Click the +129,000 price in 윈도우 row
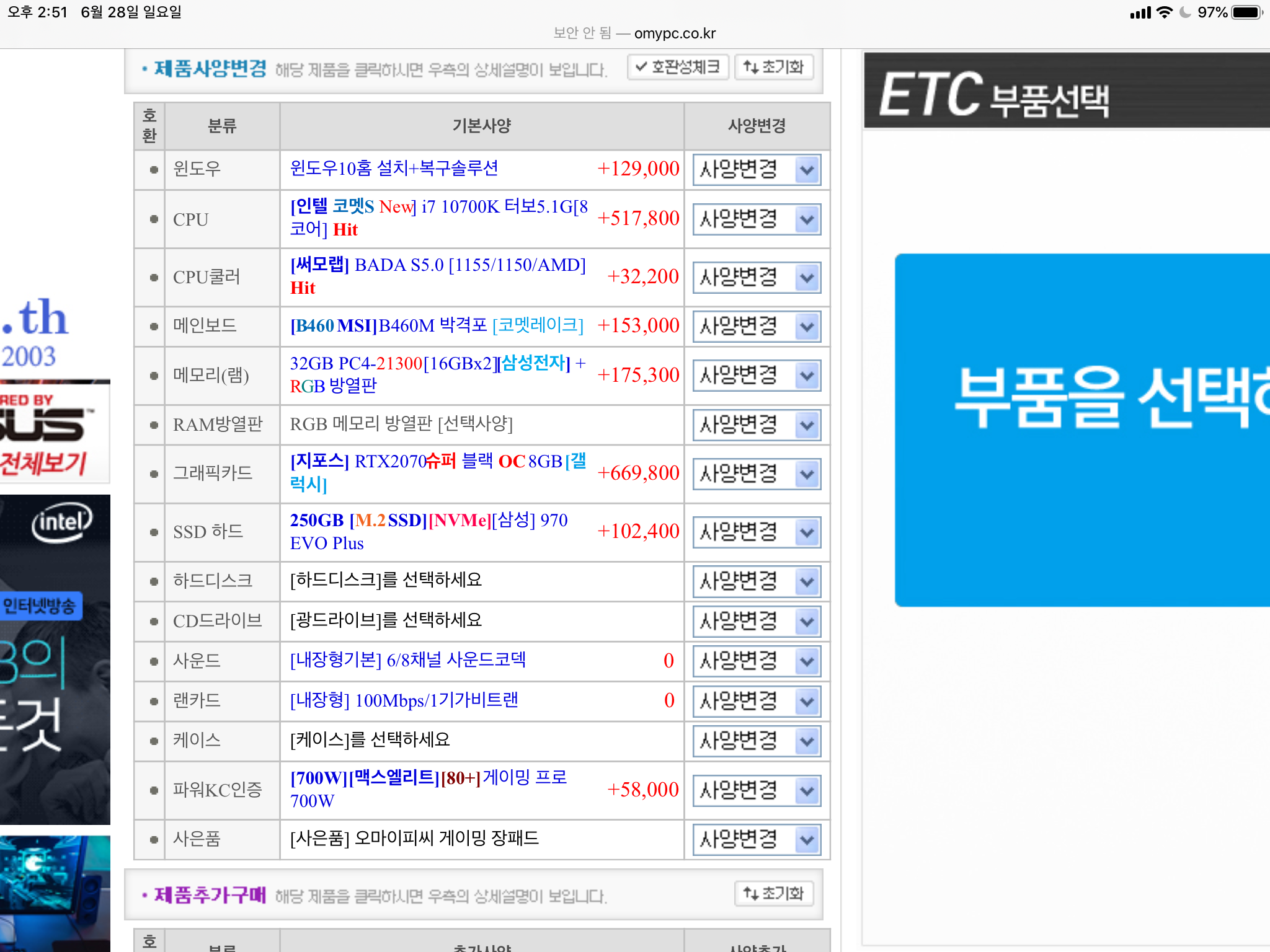The width and height of the screenshot is (1270, 952). click(x=638, y=168)
